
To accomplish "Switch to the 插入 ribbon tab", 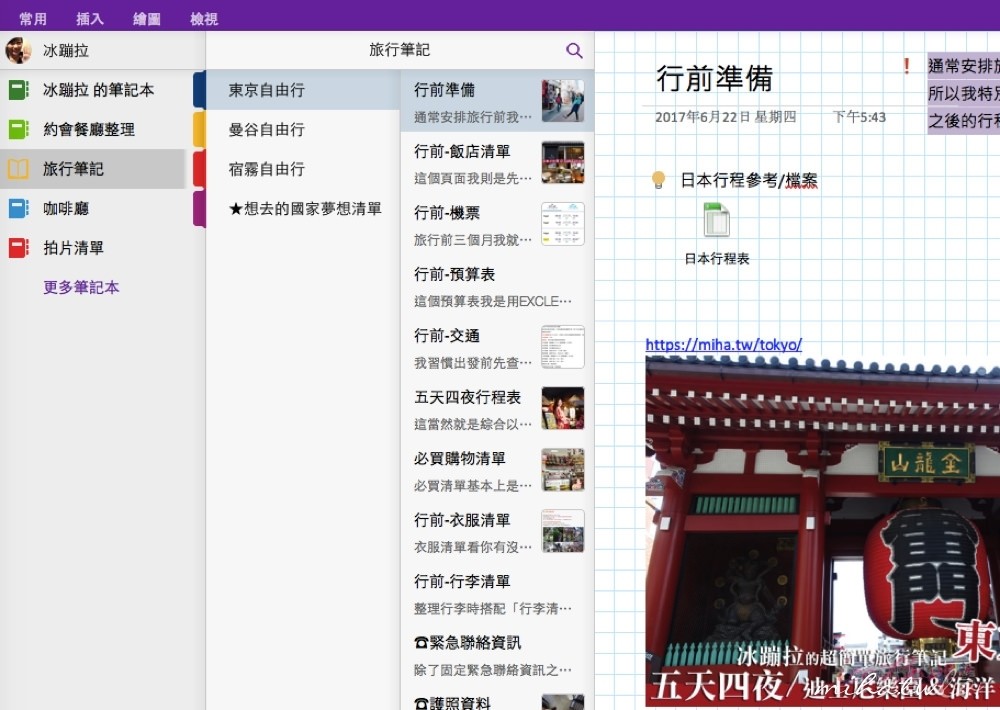I will (90, 17).
